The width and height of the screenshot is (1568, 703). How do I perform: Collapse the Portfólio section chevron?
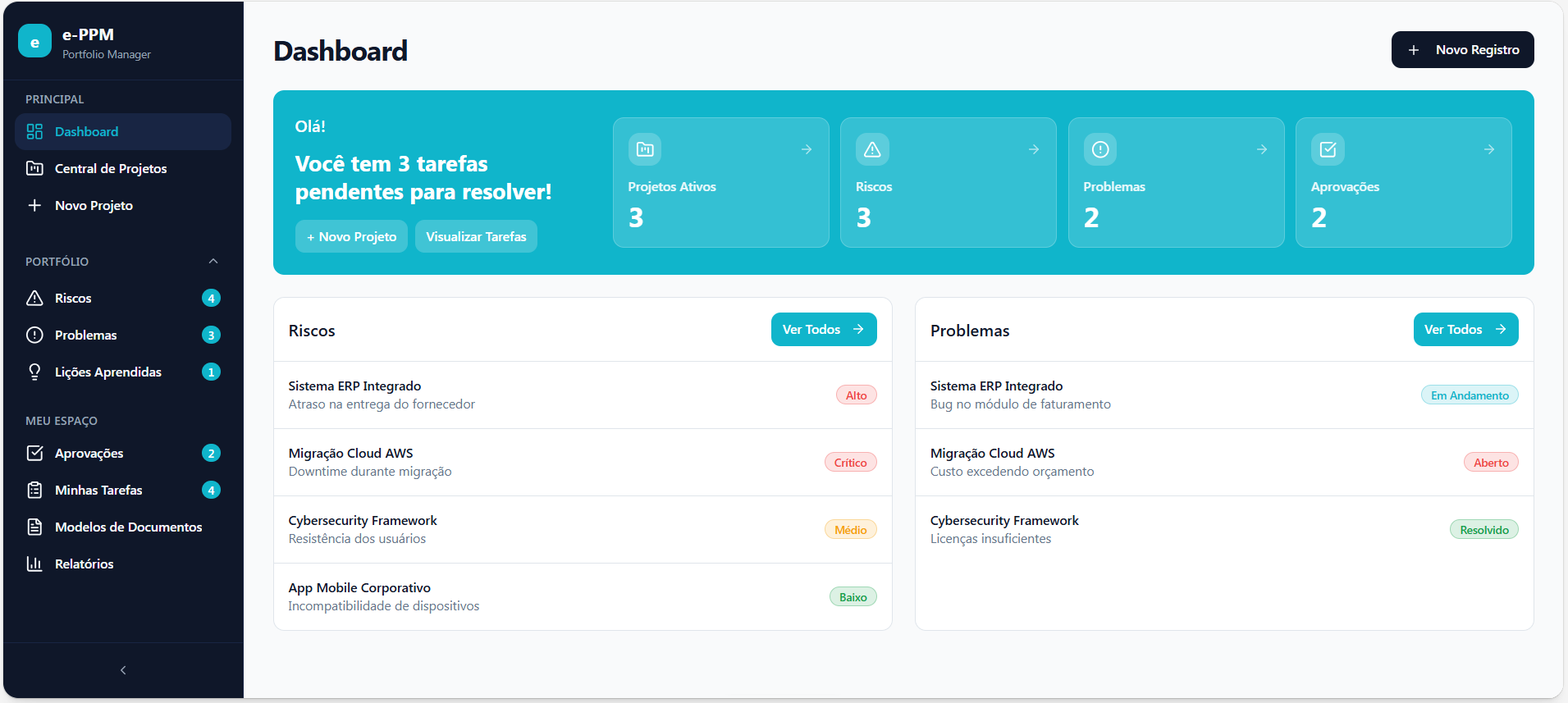click(x=213, y=261)
